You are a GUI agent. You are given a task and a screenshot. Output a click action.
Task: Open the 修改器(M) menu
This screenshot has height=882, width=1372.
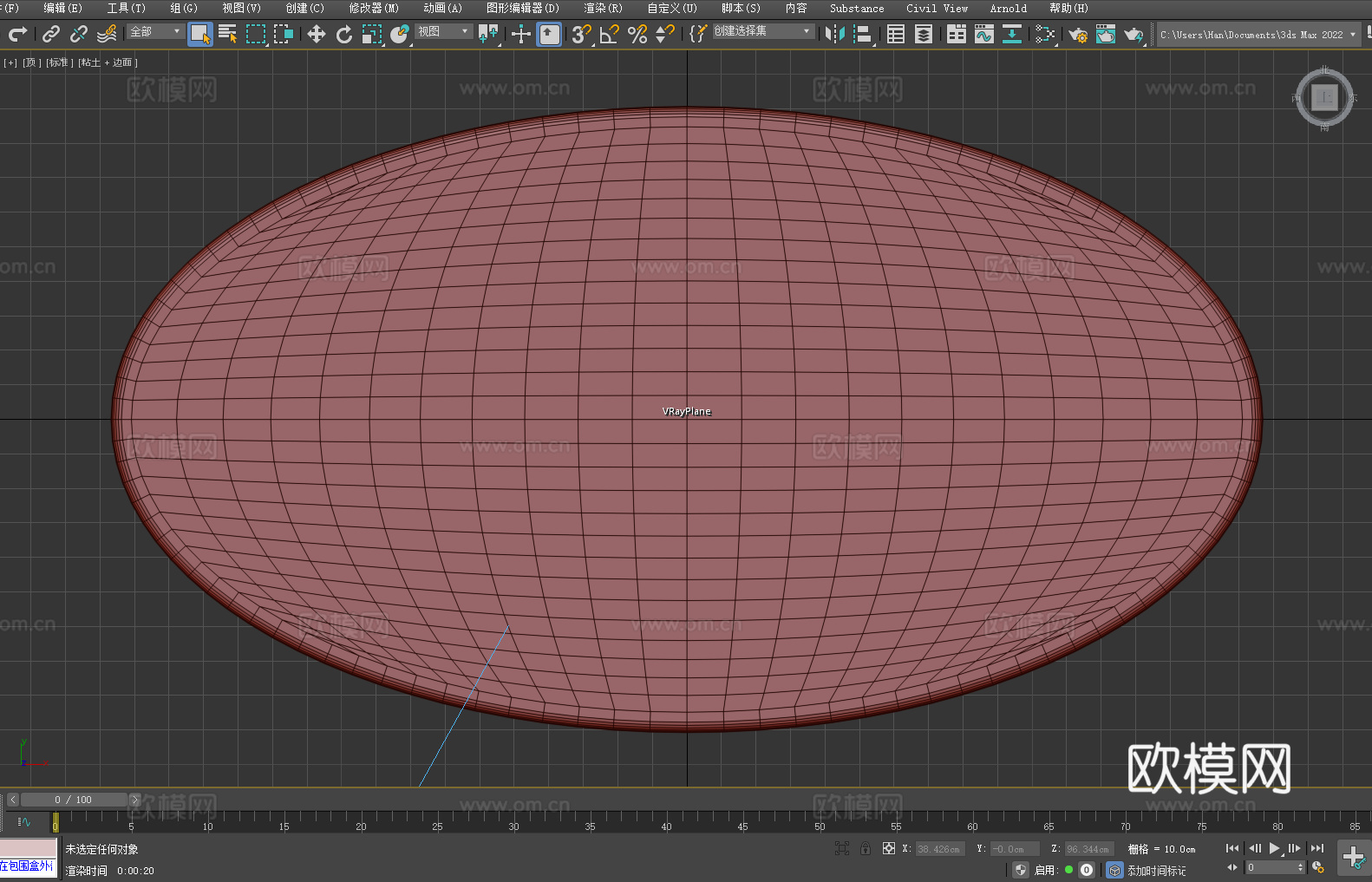click(x=374, y=8)
